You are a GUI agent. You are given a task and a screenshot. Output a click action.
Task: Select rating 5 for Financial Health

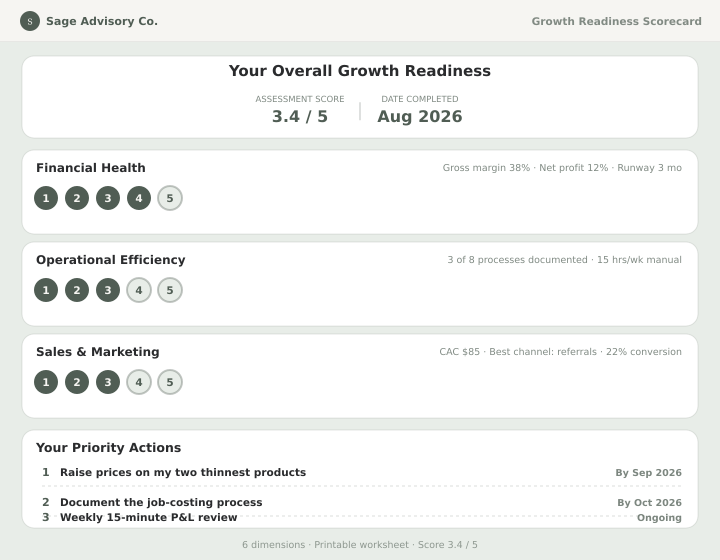[x=170, y=198]
